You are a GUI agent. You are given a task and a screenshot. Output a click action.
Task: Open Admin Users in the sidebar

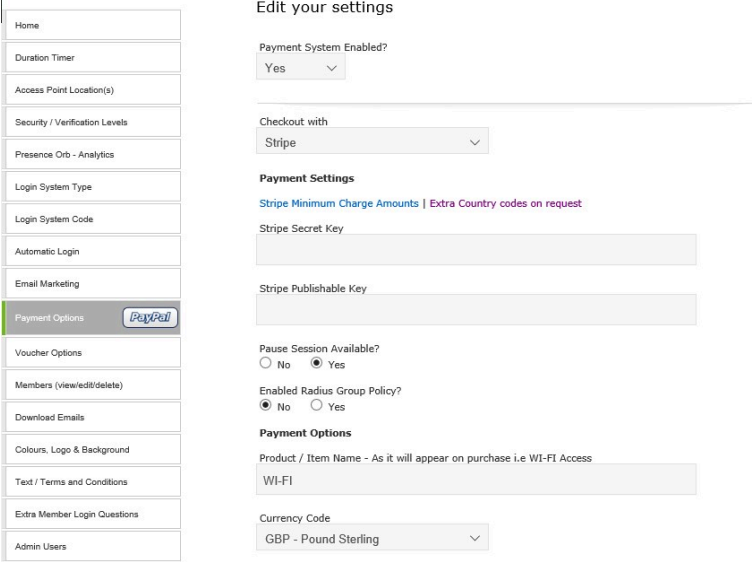tap(92, 546)
